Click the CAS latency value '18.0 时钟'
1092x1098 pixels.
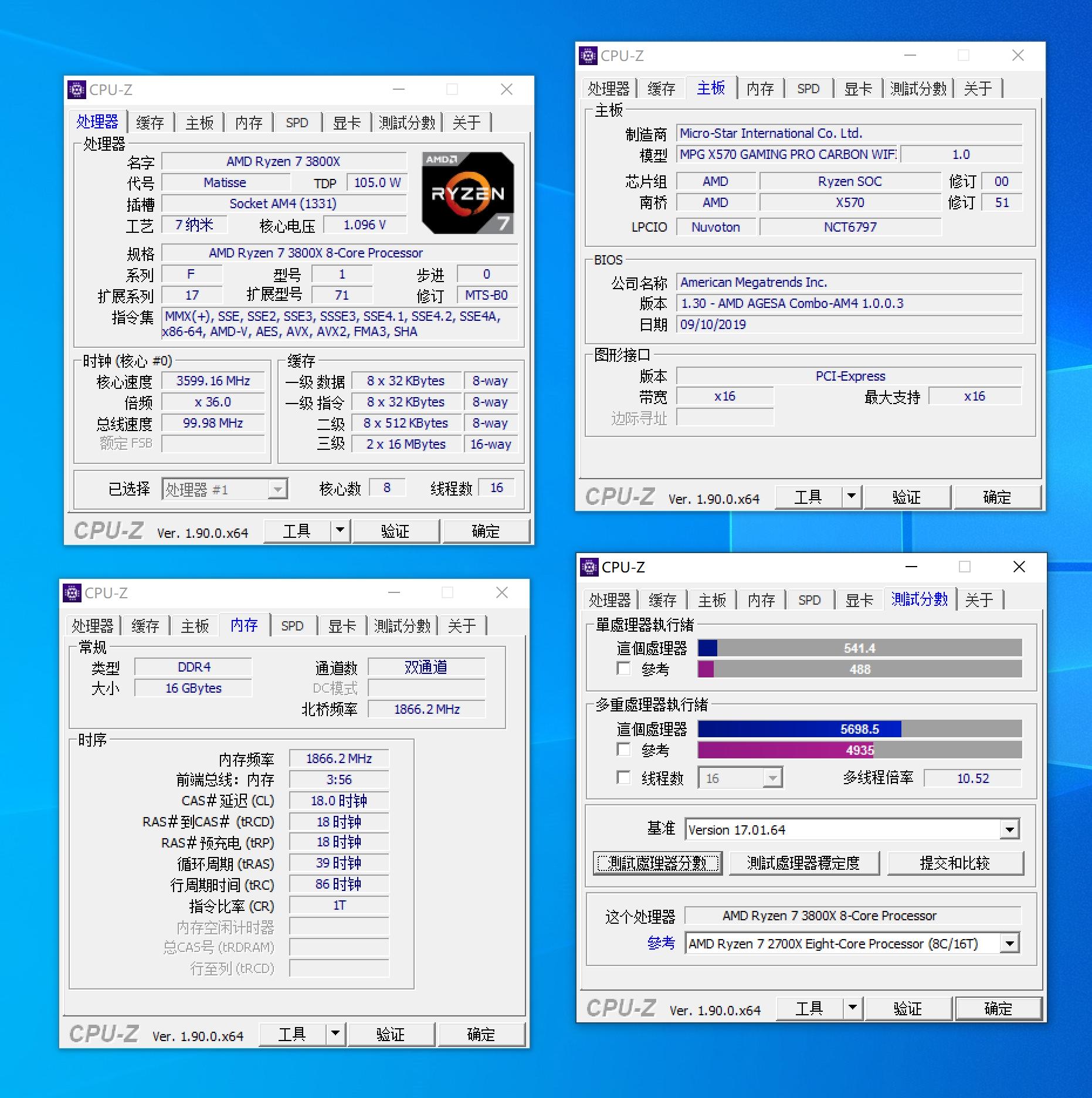pyautogui.click(x=339, y=801)
